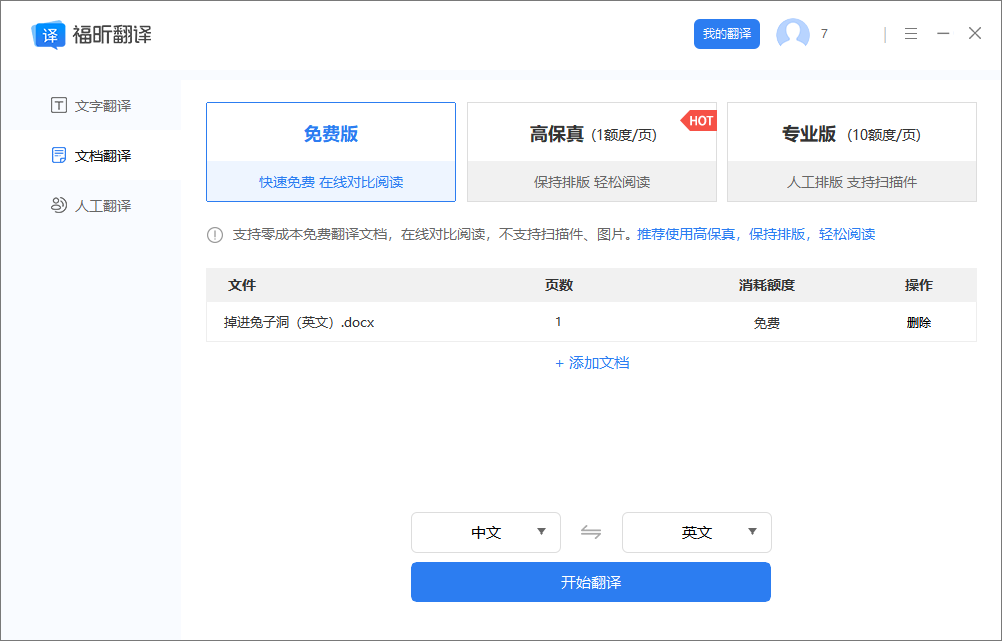Select the 高保真 translation plan card

tap(591, 151)
